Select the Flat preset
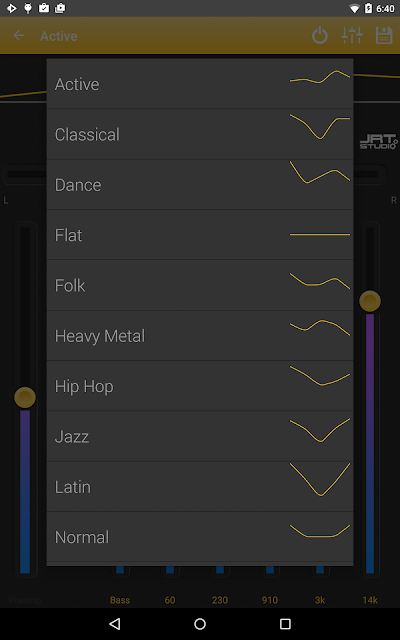 tap(200, 235)
